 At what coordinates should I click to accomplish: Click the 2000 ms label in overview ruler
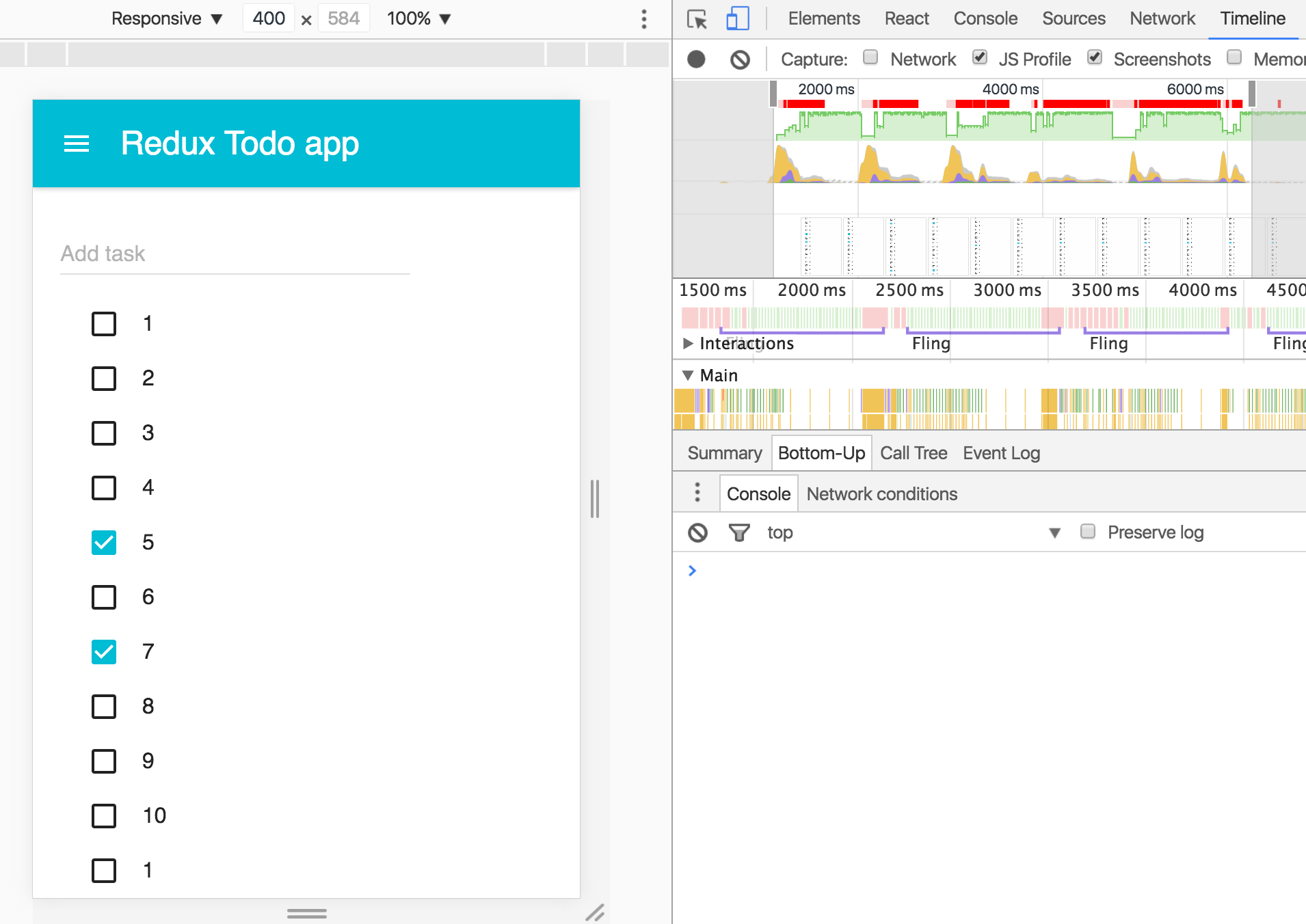826,89
